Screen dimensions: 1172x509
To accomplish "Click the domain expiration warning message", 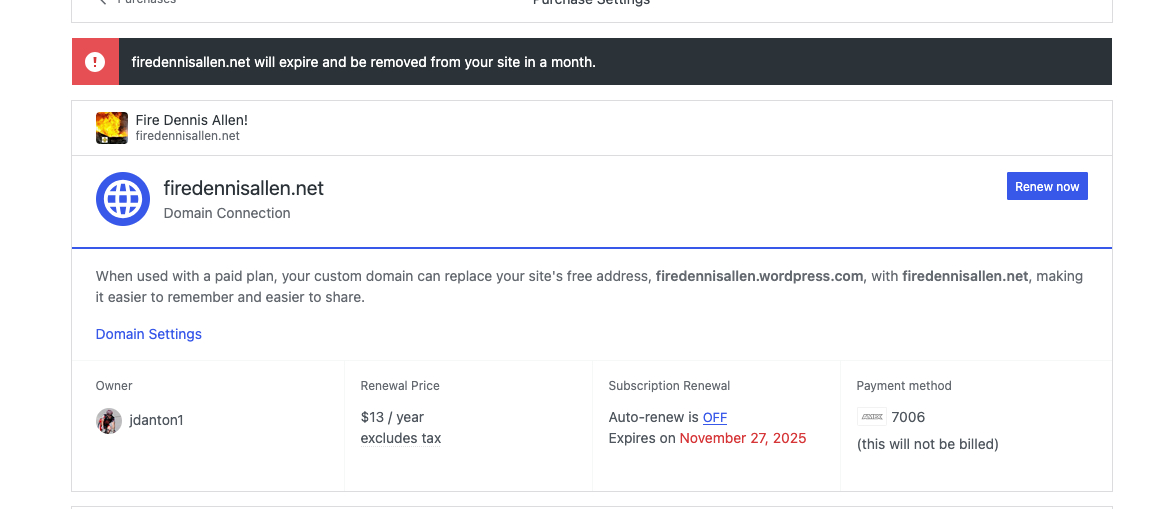I will point(363,62).
